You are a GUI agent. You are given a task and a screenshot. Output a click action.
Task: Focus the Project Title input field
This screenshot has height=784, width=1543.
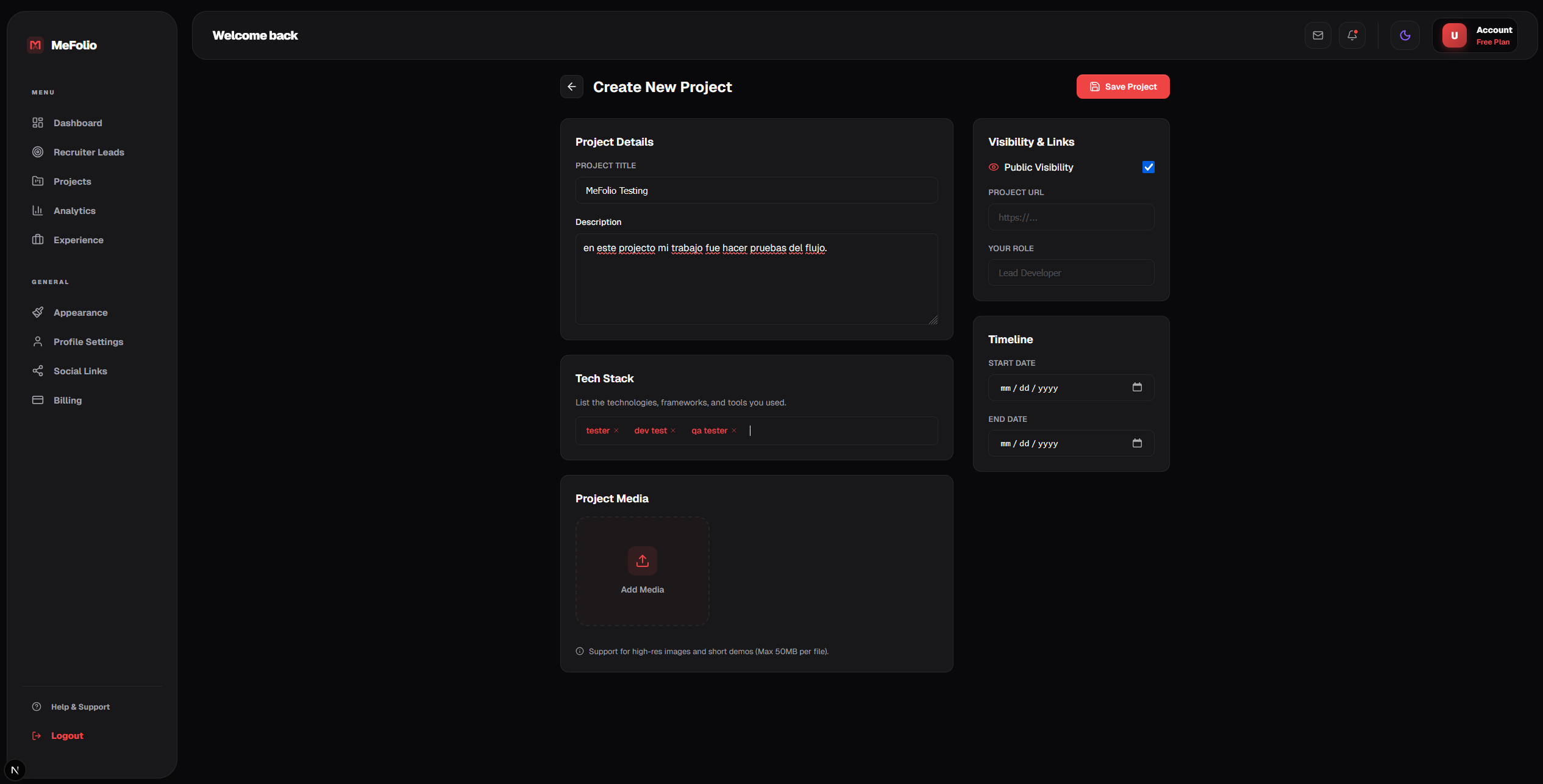756,190
